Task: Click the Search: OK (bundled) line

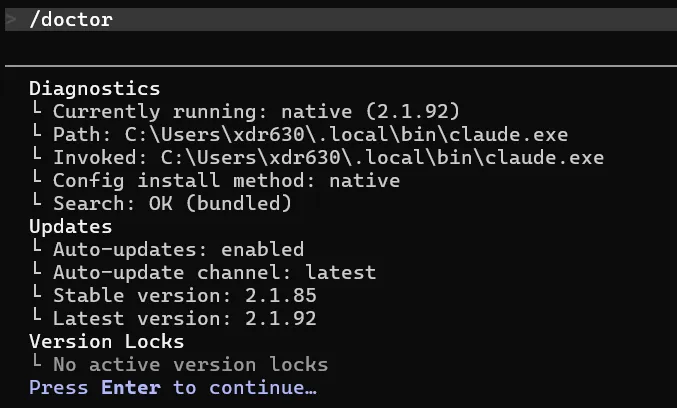Action: pos(172,204)
